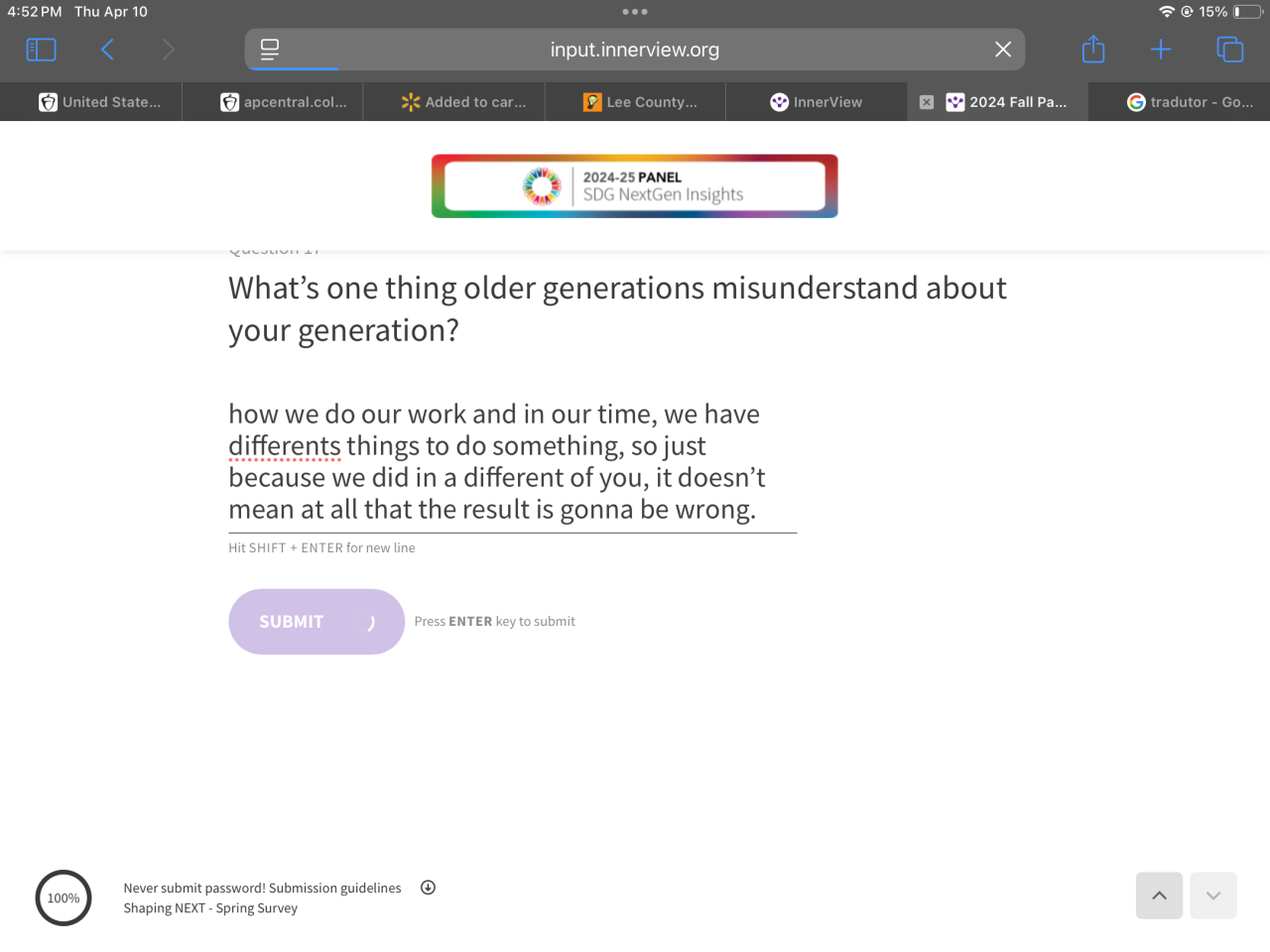The image size is (1270, 952).
Task: Open the Added to cart tab
Action: pos(463,102)
